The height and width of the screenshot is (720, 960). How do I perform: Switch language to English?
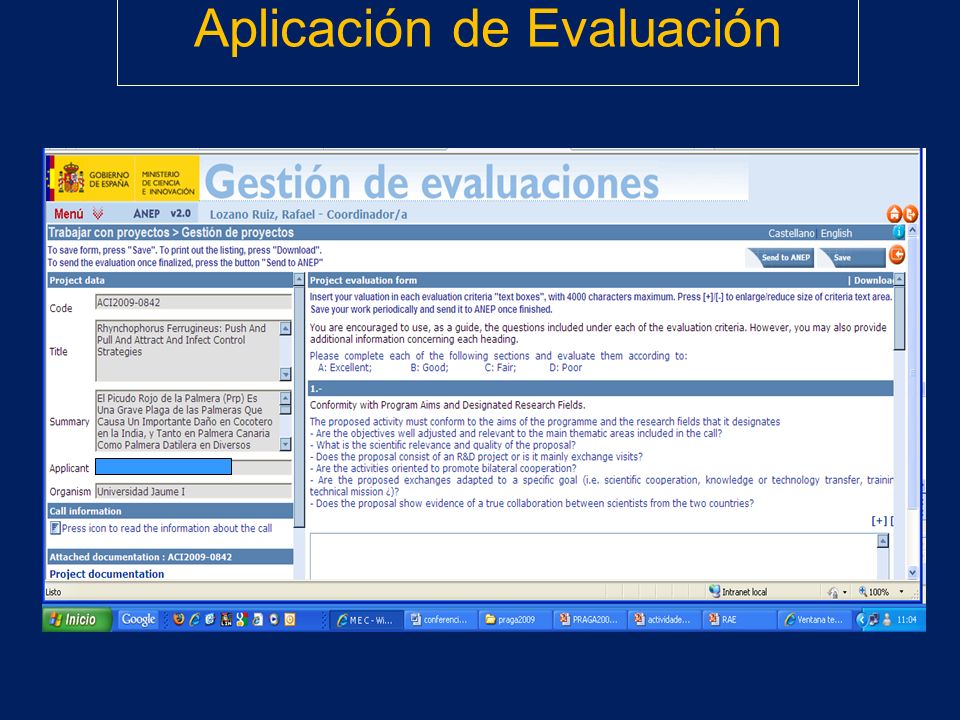[x=836, y=233]
